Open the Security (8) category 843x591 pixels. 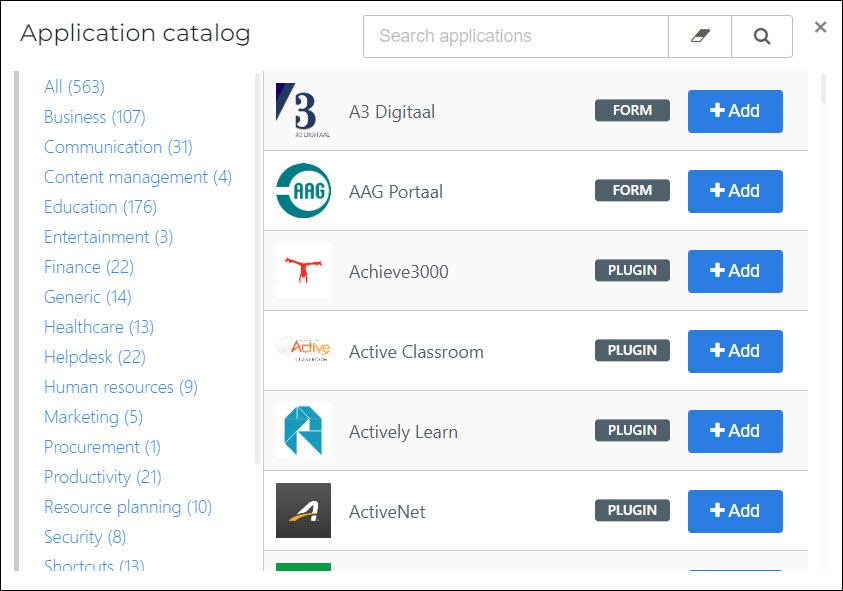(x=85, y=537)
